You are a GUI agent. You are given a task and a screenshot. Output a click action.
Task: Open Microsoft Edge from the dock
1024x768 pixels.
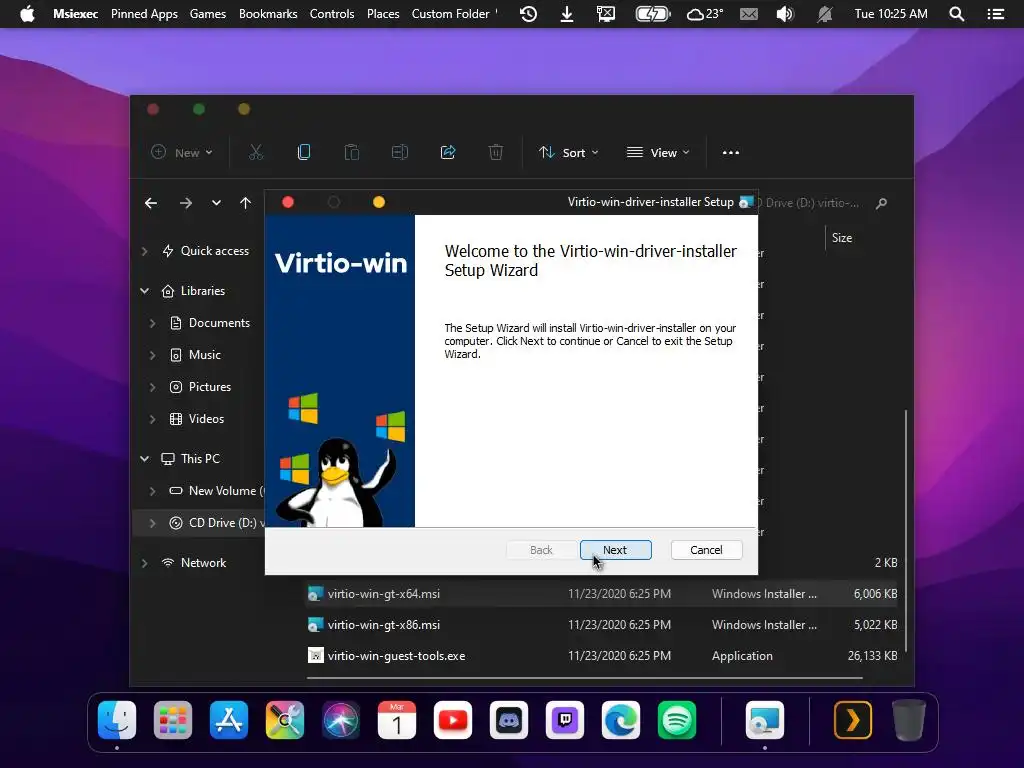(620, 720)
